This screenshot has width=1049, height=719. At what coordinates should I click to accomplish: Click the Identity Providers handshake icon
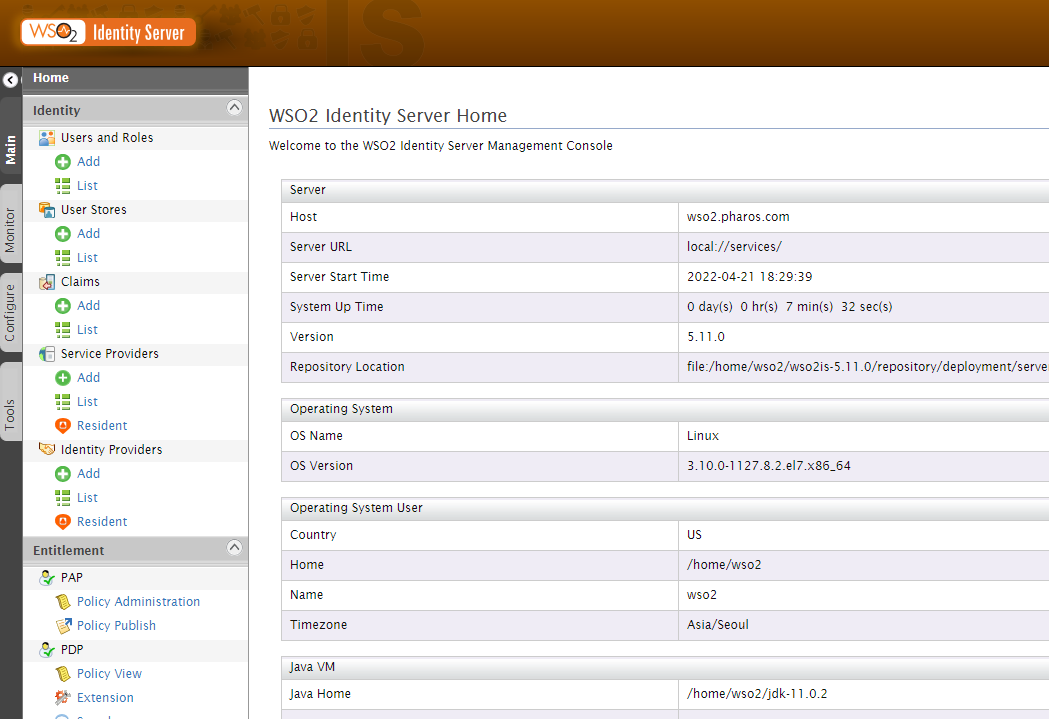click(x=47, y=449)
